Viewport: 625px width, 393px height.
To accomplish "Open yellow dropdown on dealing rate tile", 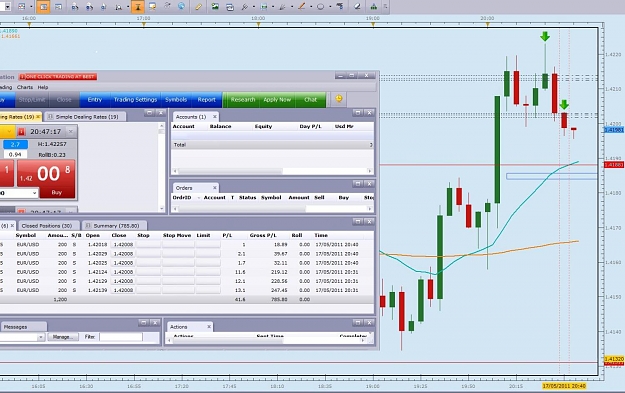I will tap(8, 132).
